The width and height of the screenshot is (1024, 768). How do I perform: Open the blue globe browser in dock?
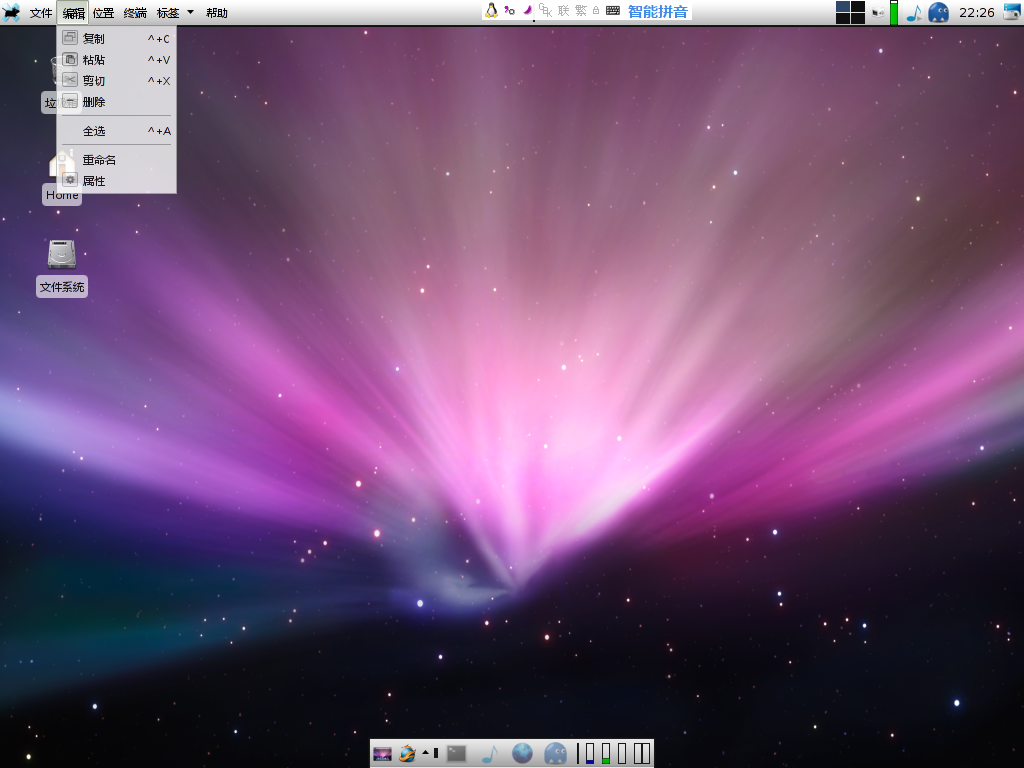pyautogui.click(x=522, y=754)
